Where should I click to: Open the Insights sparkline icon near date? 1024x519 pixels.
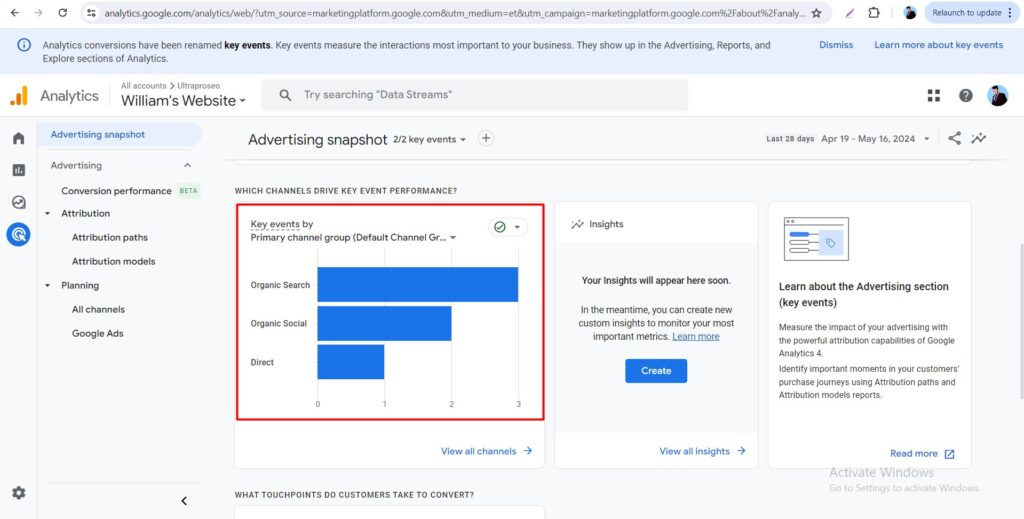click(978, 139)
